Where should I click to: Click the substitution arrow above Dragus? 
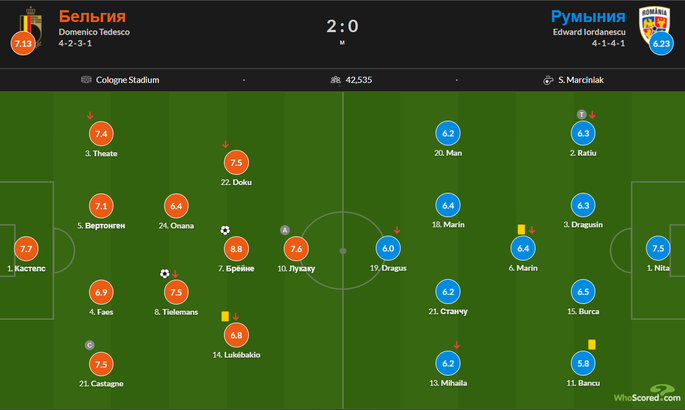pos(397,230)
